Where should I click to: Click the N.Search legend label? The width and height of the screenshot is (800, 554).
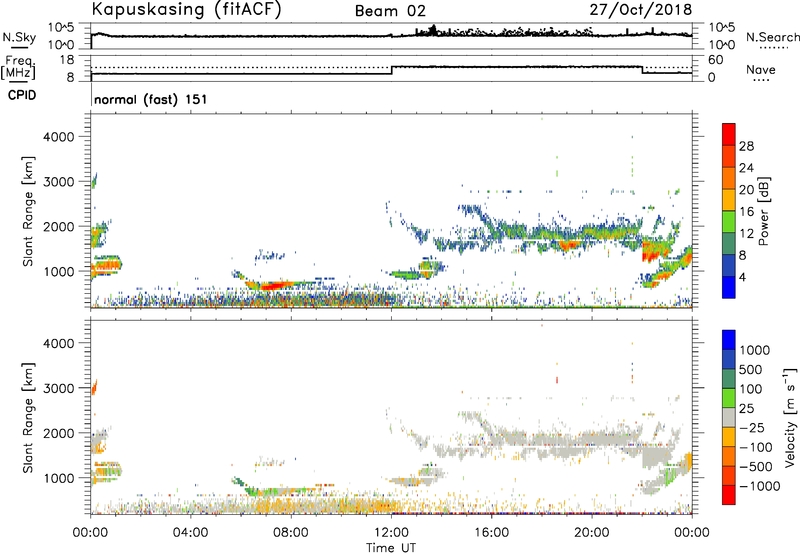pos(772,37)
